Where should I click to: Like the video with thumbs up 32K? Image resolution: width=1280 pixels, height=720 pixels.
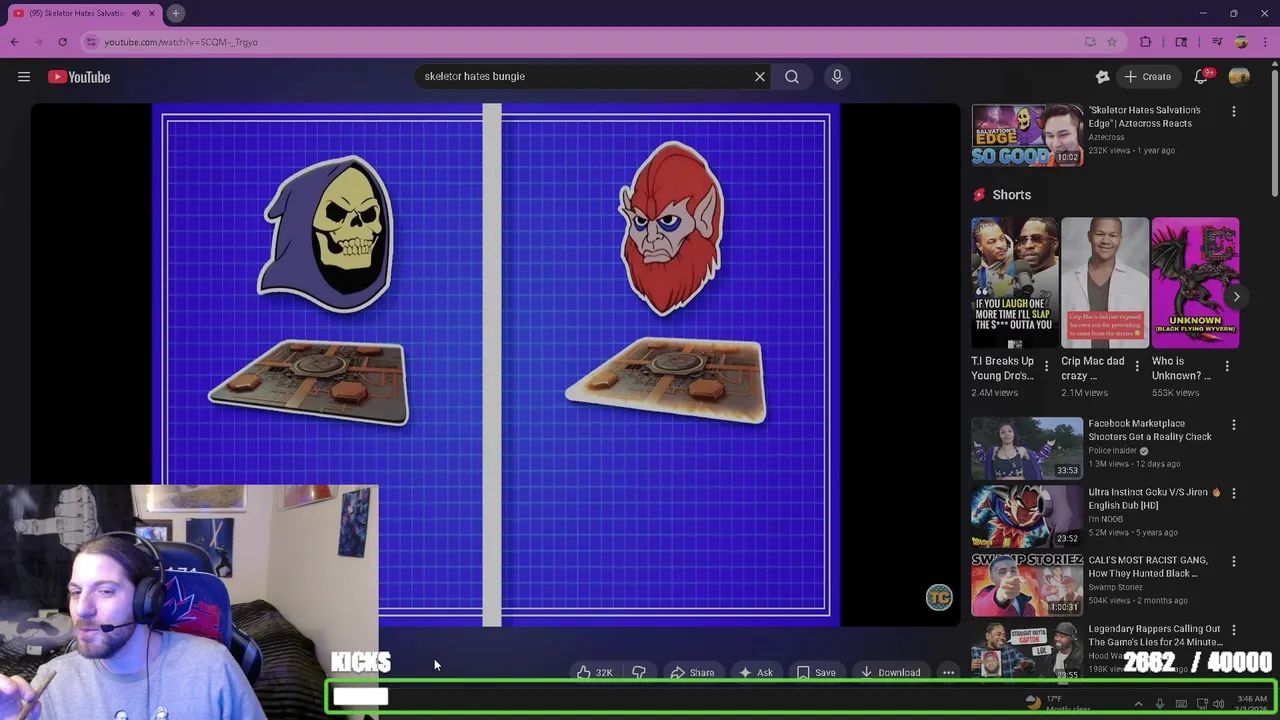594,673
